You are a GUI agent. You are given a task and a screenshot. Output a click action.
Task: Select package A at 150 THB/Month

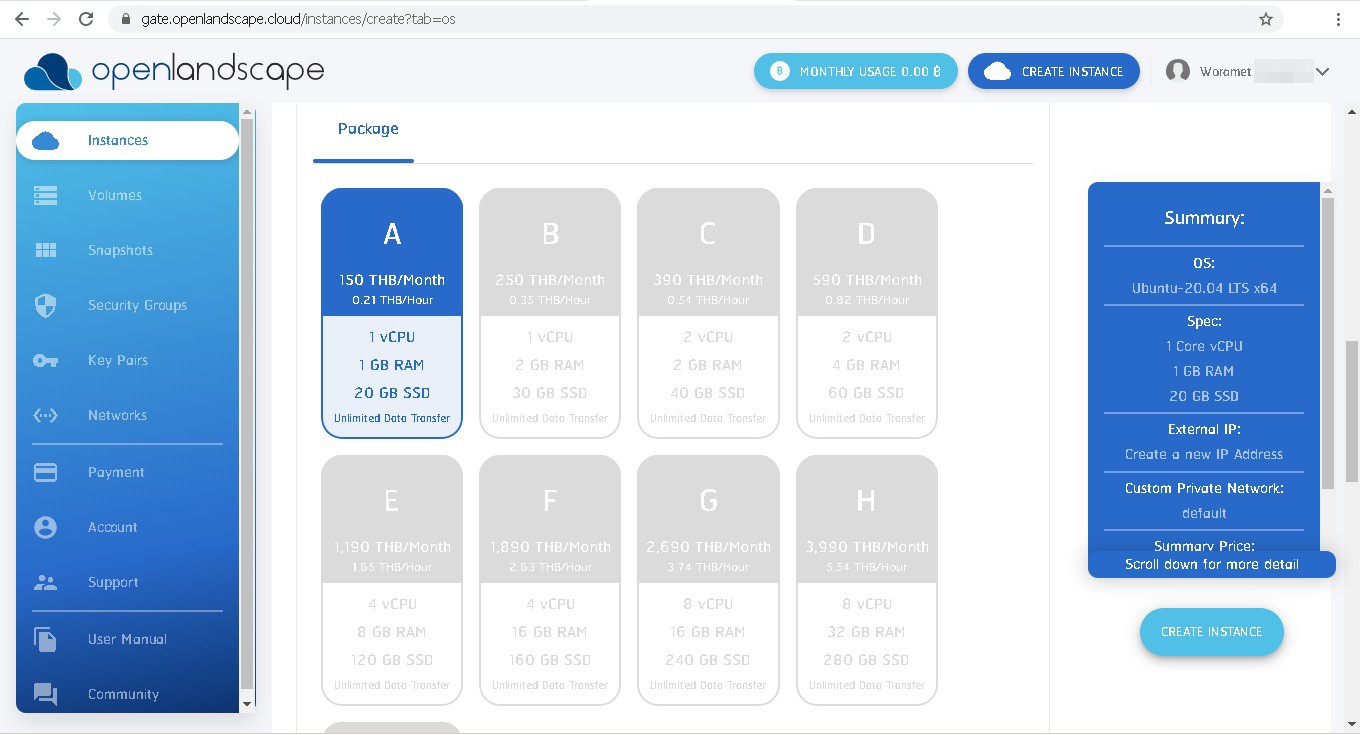click(x=392, y=313)
